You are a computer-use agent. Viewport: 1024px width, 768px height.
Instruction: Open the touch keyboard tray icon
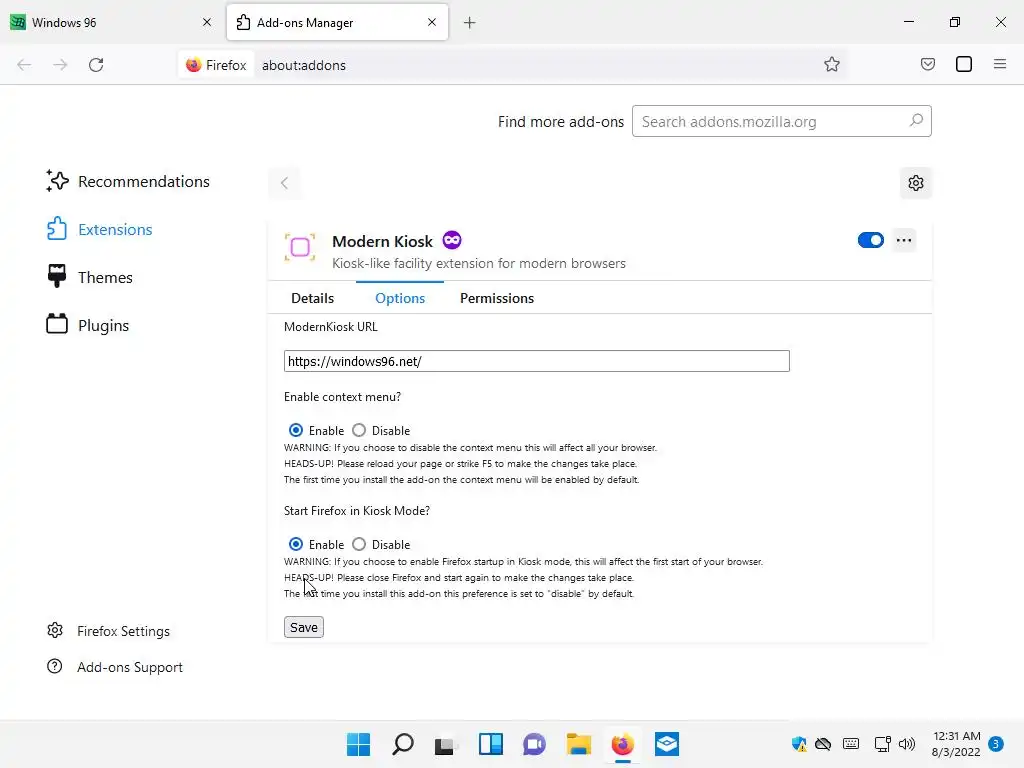pyautogui.click(x=851, y=743)
